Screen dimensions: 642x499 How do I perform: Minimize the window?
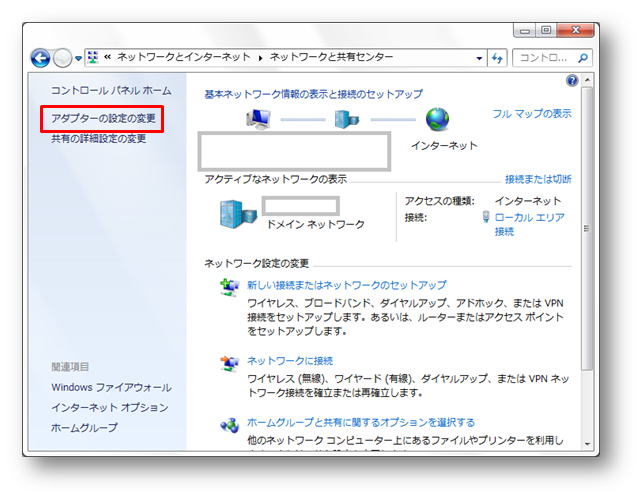(525, 31)
